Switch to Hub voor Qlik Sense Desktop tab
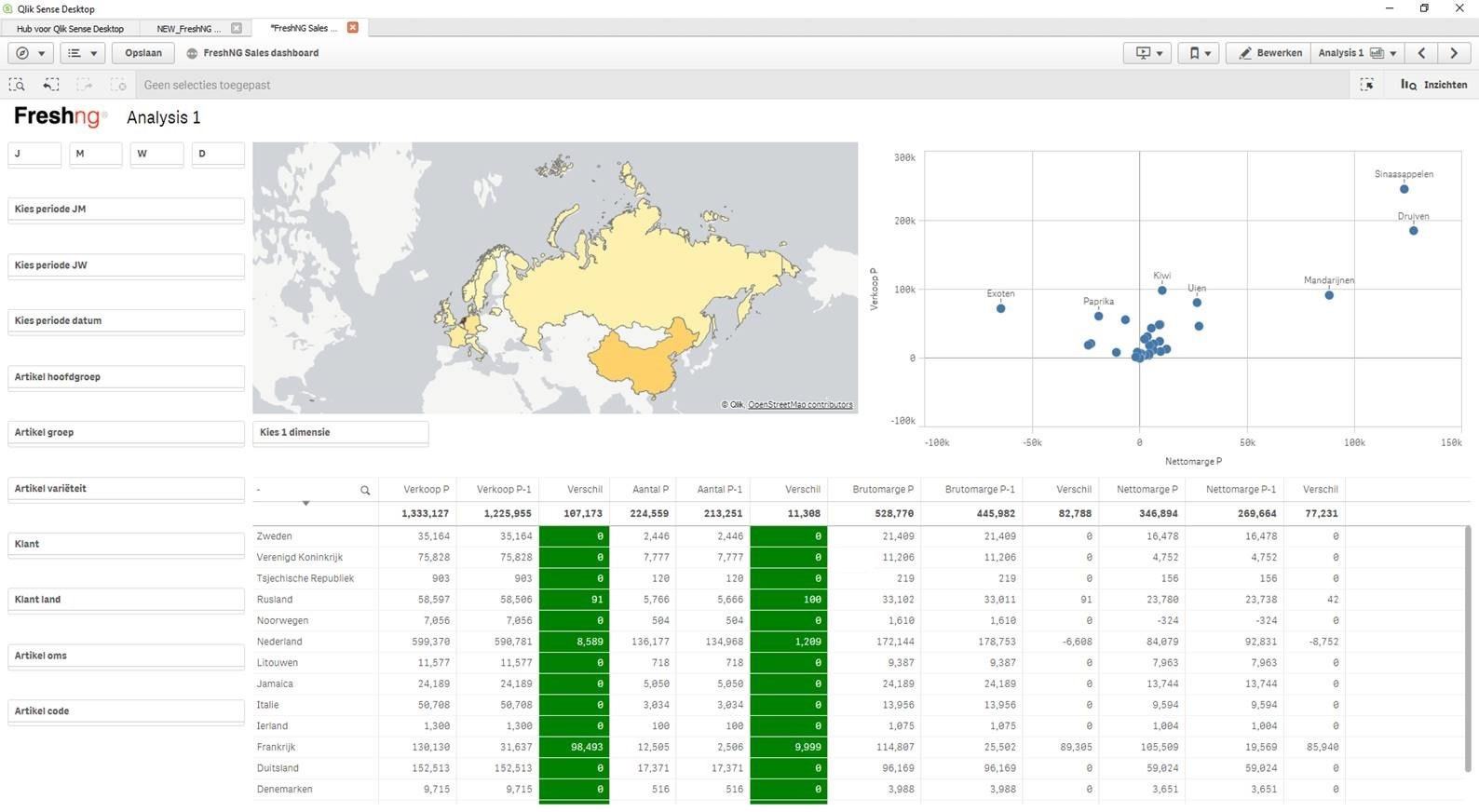1479x812 pixels. [70, 29]
